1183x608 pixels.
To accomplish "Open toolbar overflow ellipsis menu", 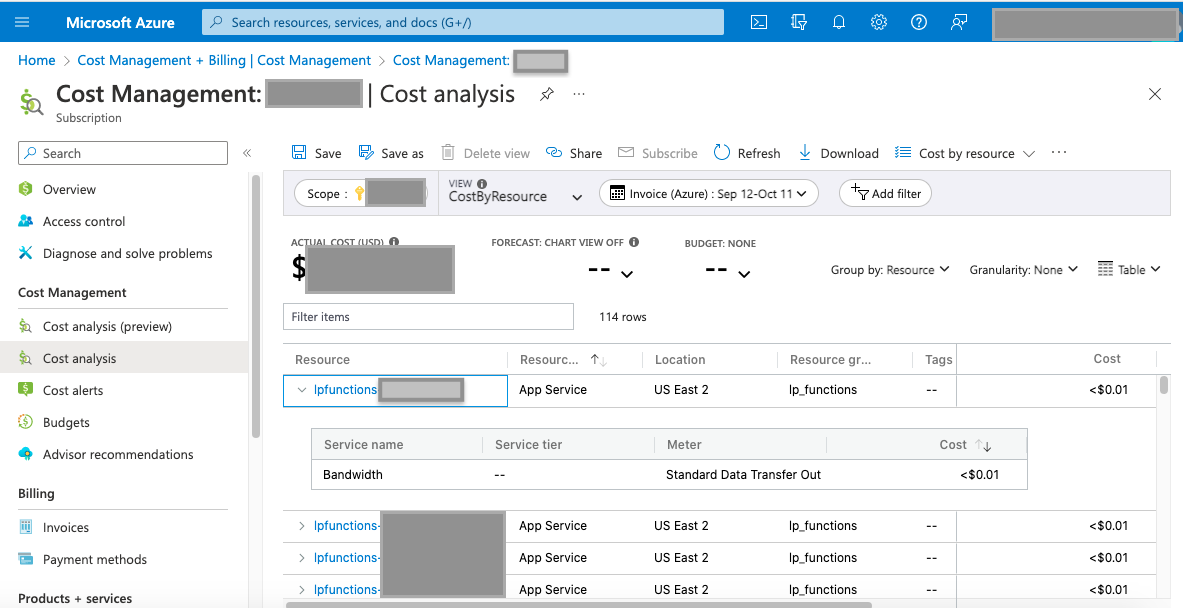I will pos(1059,152).
